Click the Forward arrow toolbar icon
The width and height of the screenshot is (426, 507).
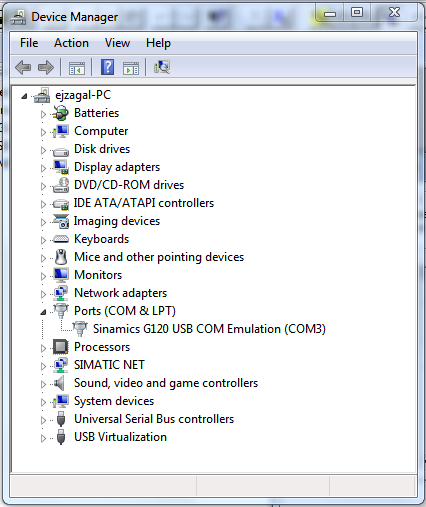46,68
